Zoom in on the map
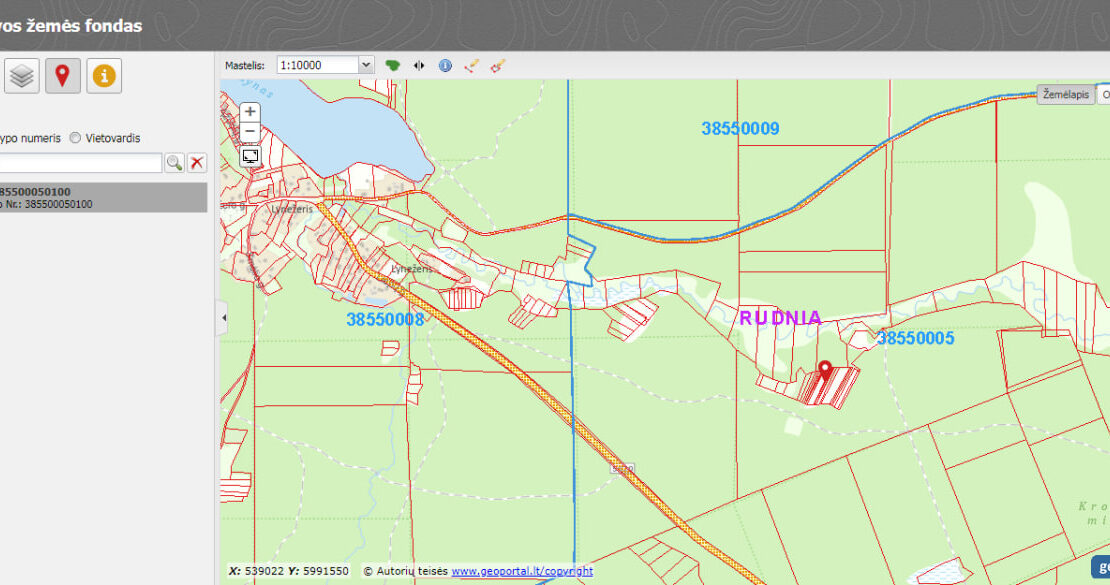 coord(250,112)
